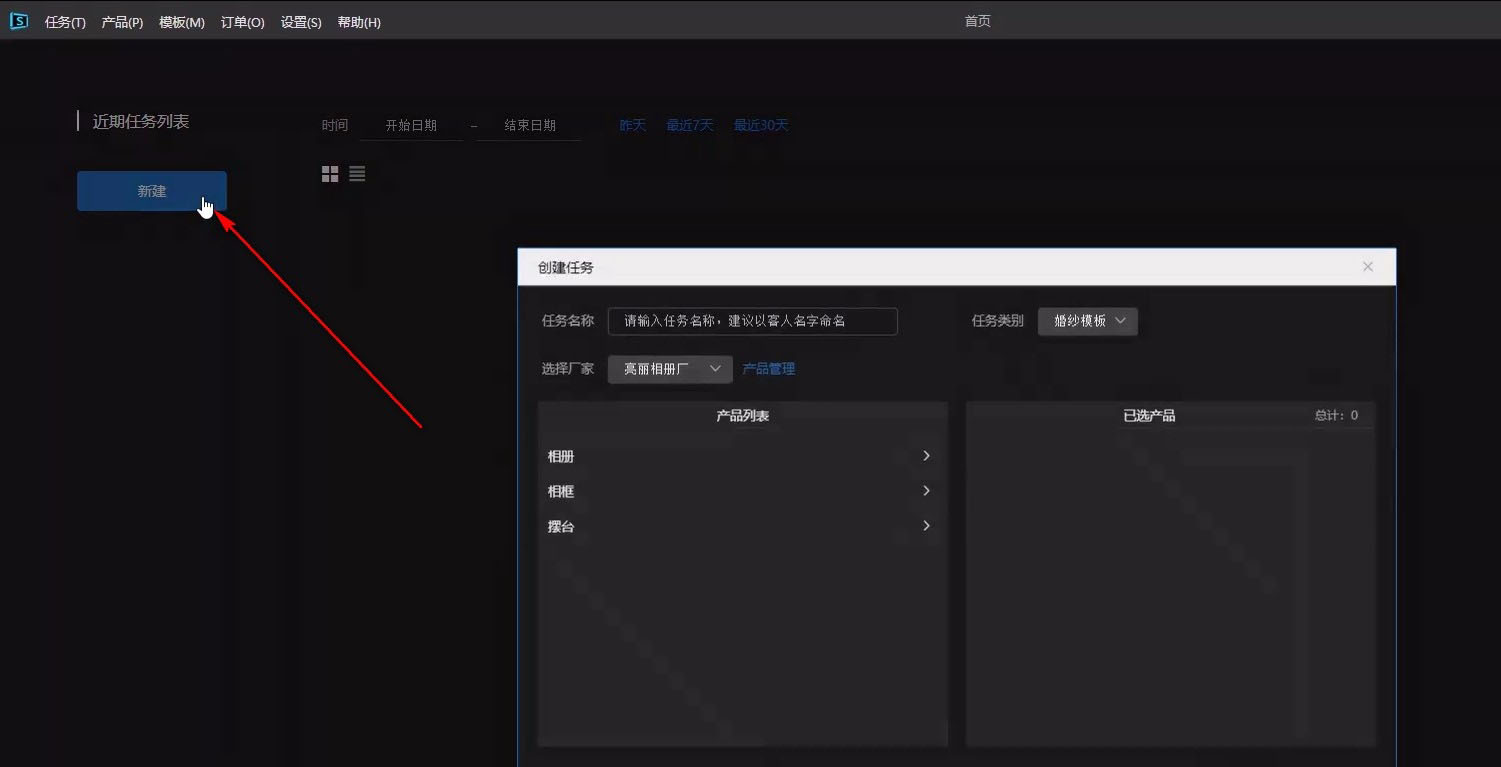Click the 总计: 0 label
The image size is (1501, 767).
(1337, 415)
